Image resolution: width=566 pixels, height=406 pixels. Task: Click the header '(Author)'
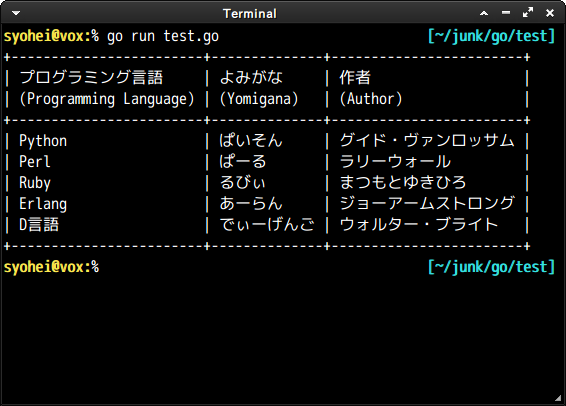pyautogui.click(x=371, y=99)
